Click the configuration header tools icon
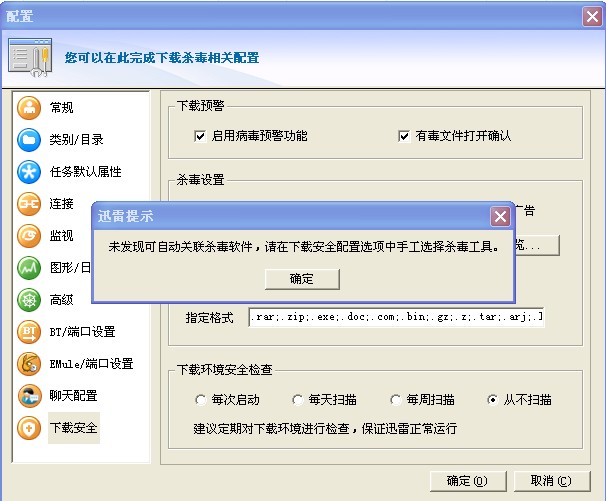Screen dimensions: 606x501 tap(30, 57)
